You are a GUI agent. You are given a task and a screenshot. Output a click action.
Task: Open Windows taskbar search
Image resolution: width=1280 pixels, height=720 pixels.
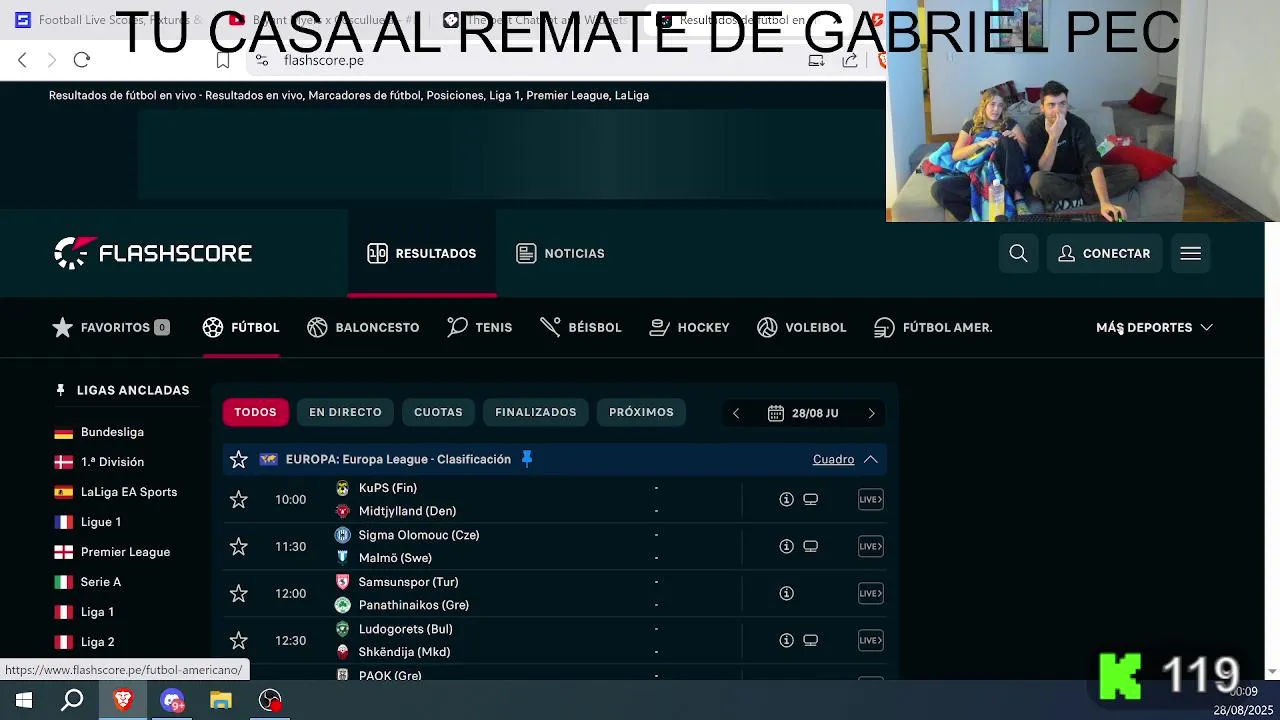[x=73, y=700]
